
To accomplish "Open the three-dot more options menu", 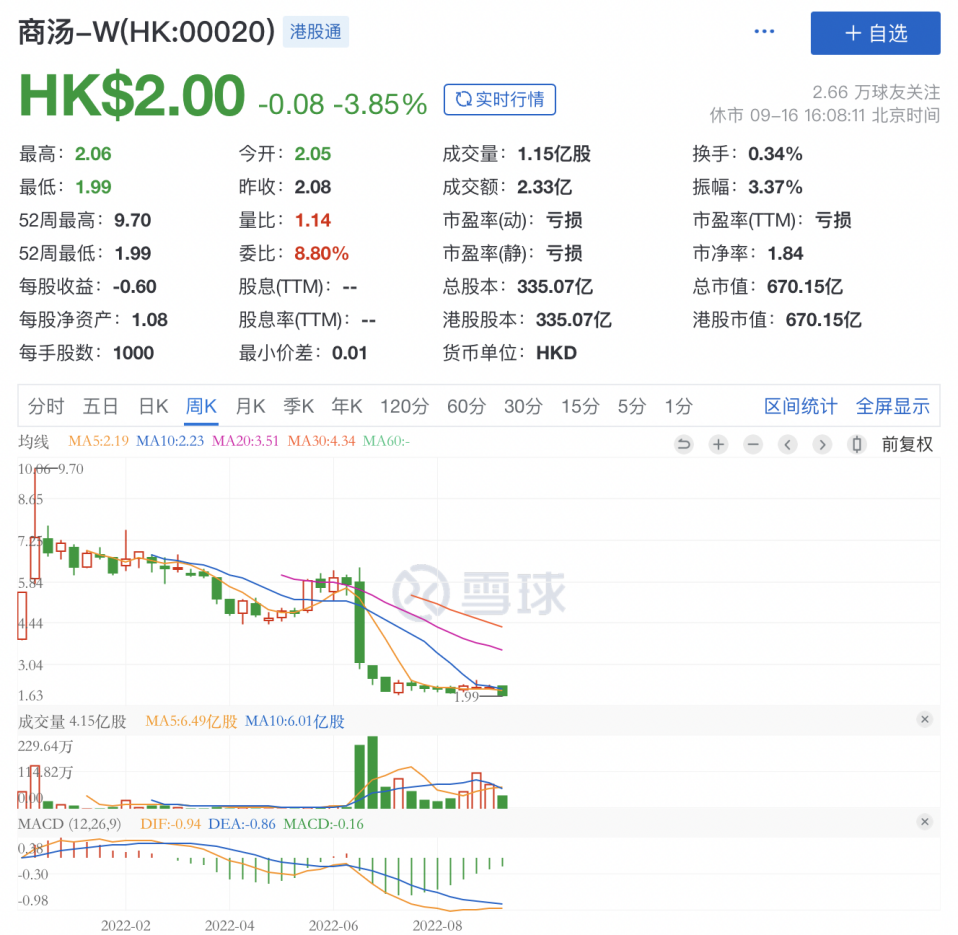I will 764,31.
